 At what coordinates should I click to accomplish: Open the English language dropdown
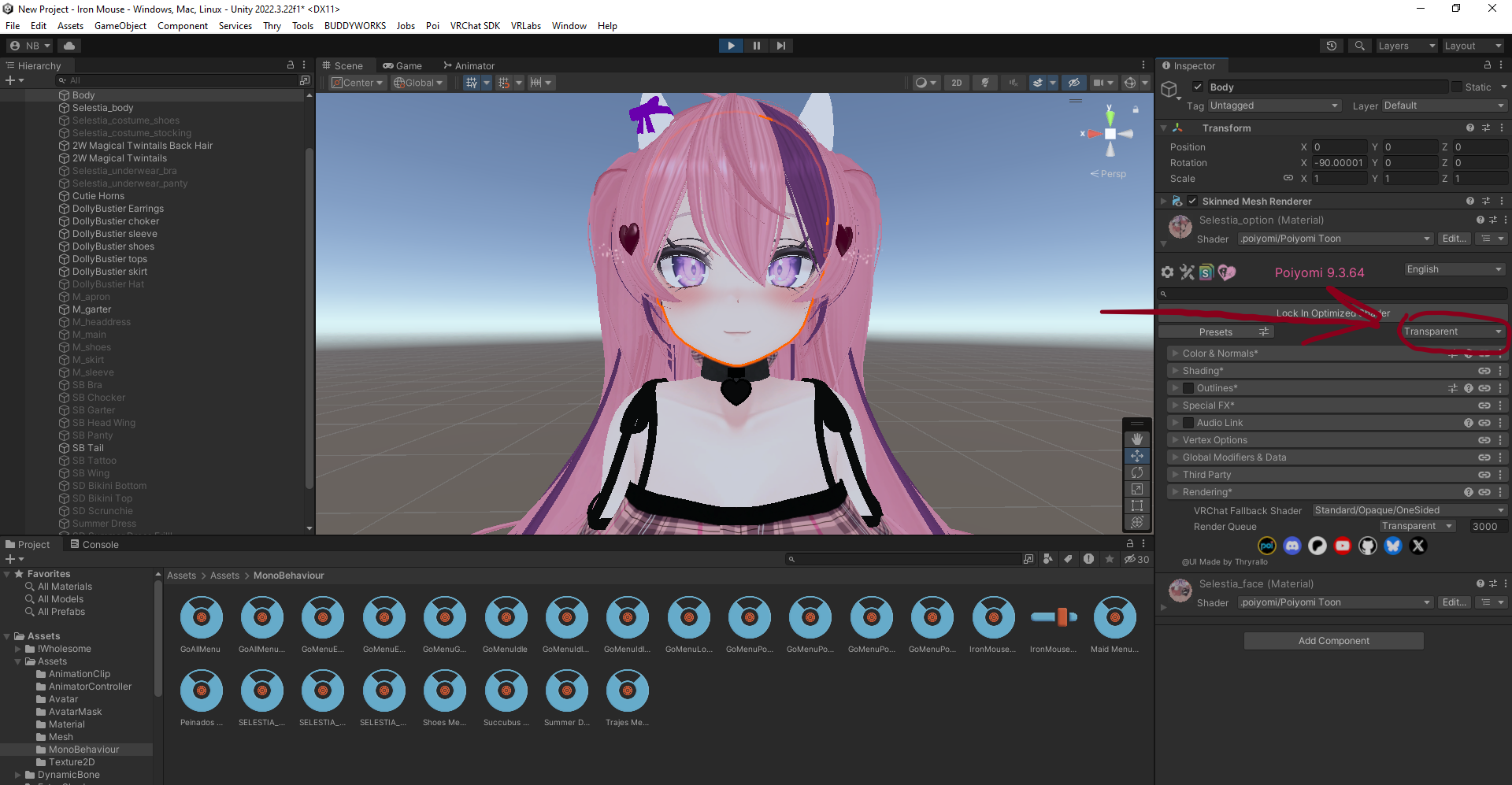(x=1455, y=269)
